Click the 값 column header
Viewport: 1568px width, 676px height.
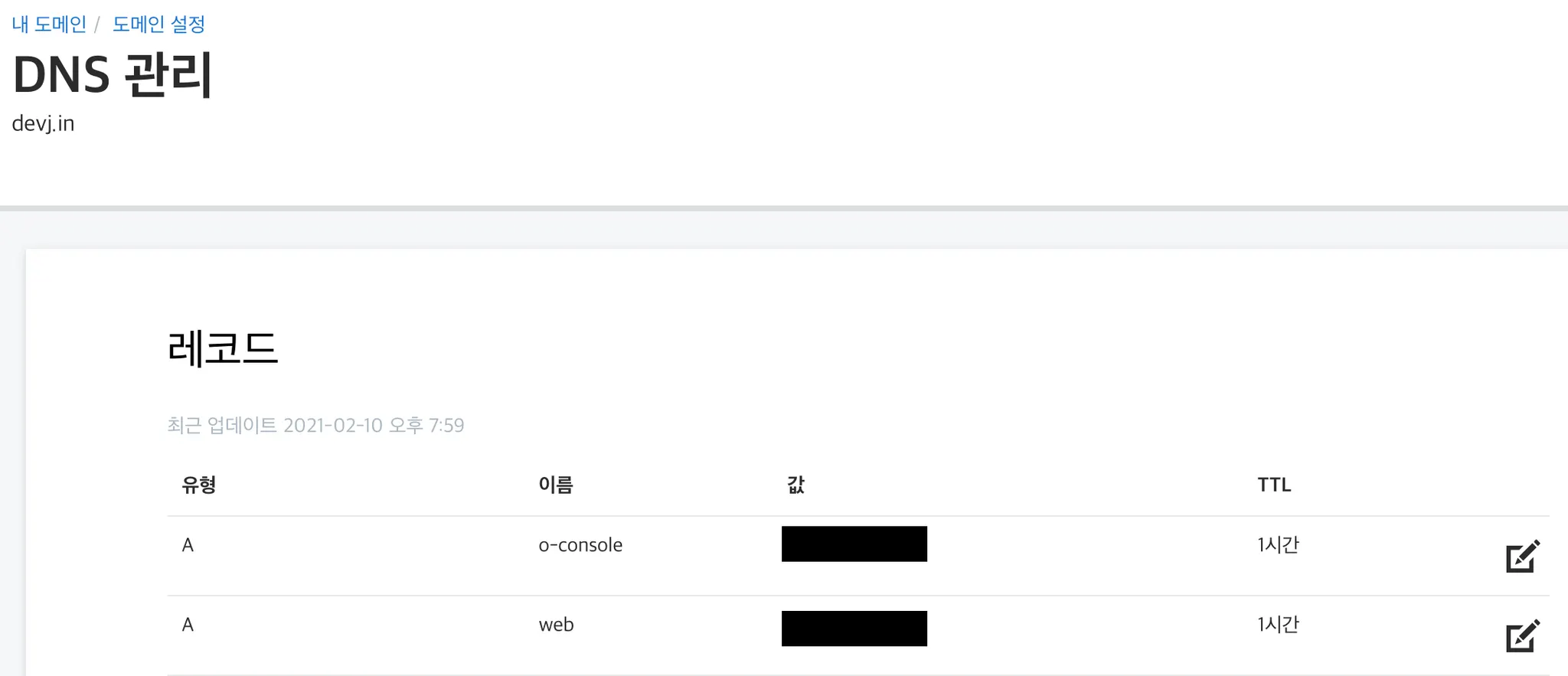(795, 485)
